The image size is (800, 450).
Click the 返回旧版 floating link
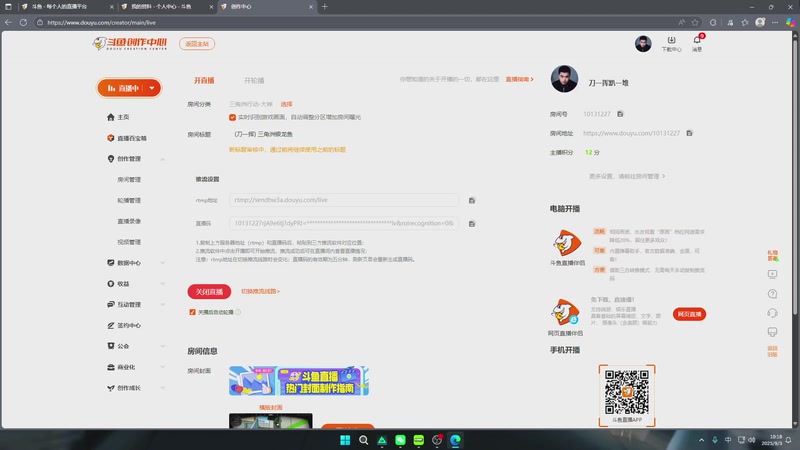pyautogui.click(x=772, y=352)
